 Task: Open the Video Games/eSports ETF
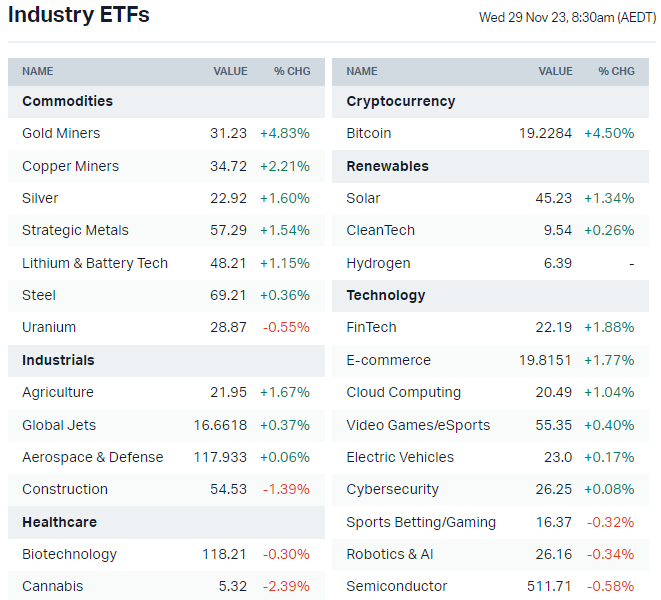[418, 425]
